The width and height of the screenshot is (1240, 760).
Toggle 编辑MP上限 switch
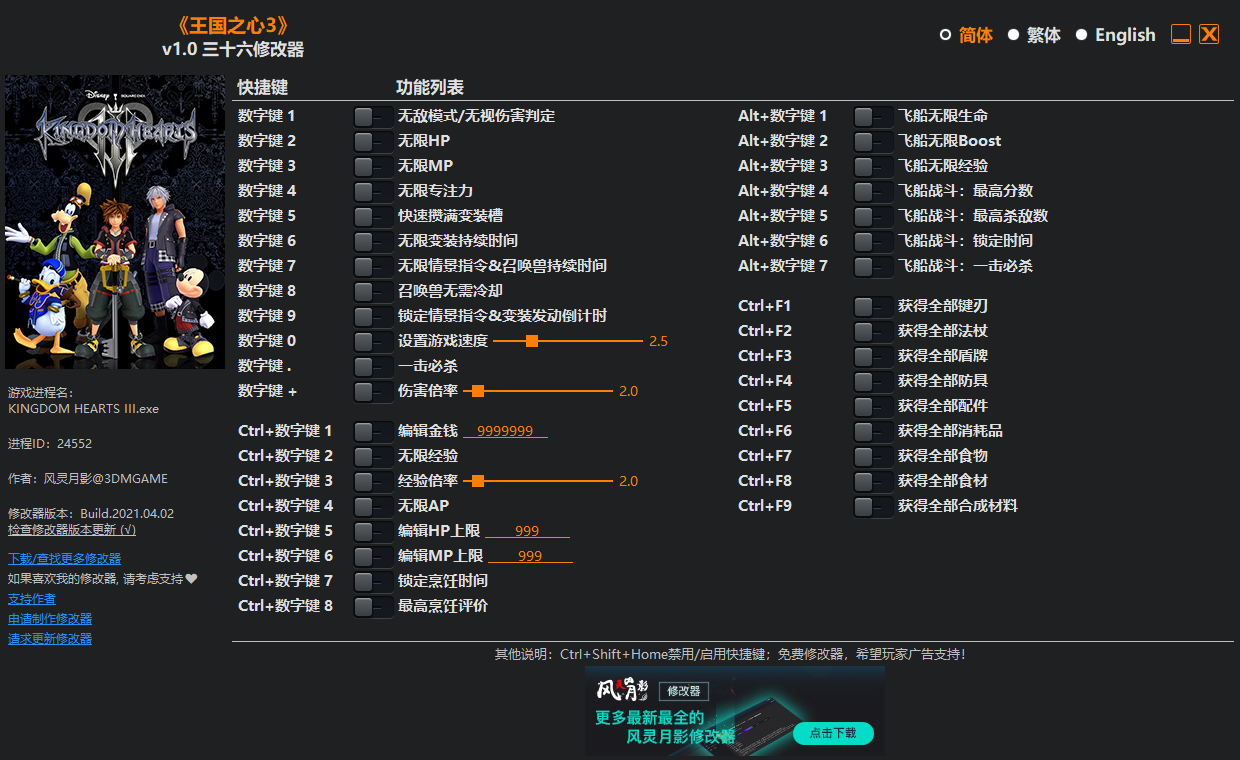click(x=373, y=556)
